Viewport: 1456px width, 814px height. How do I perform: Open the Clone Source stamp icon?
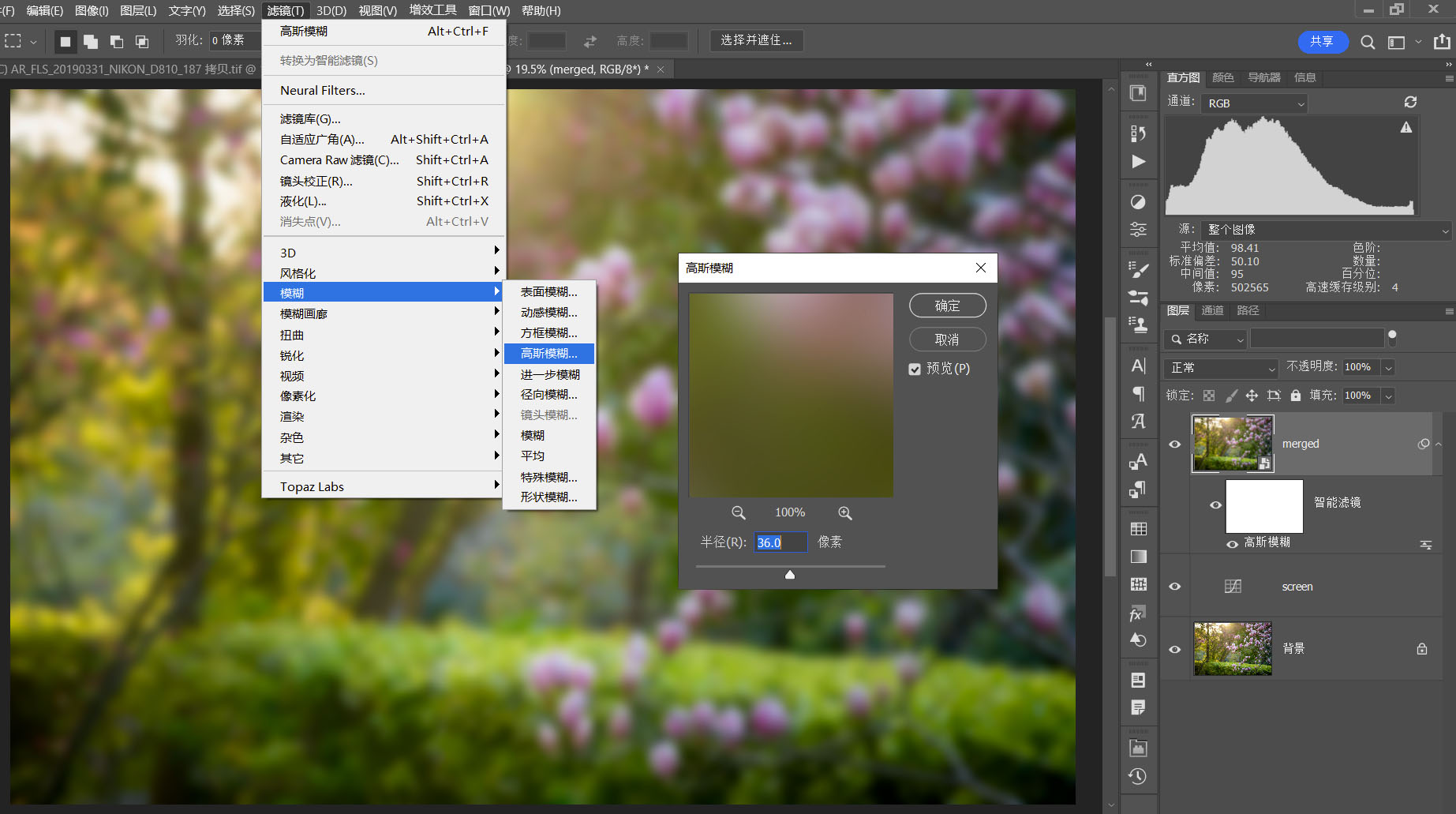pyautogui.click(x=1138, y=324)
